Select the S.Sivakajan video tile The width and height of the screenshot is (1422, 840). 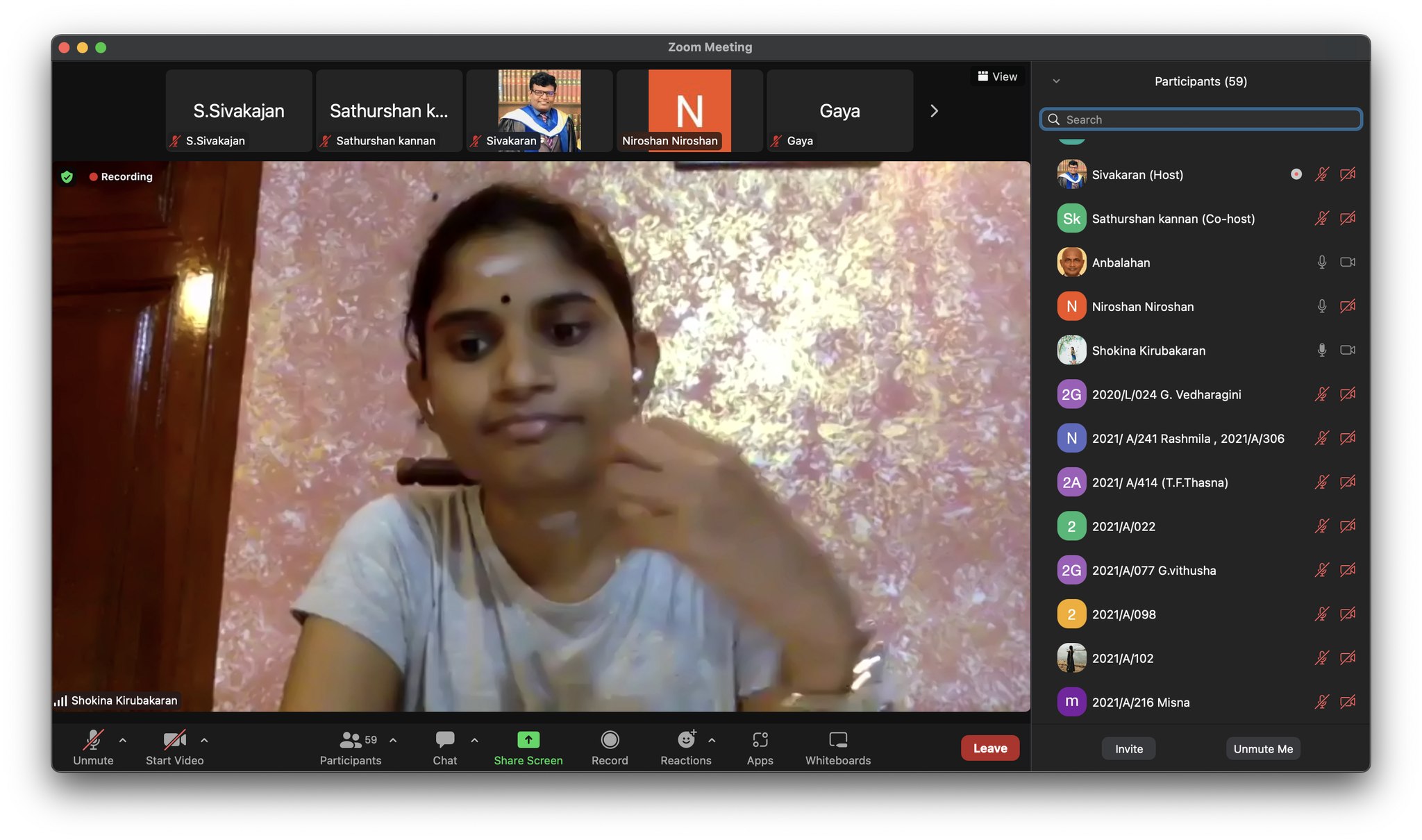239,110
